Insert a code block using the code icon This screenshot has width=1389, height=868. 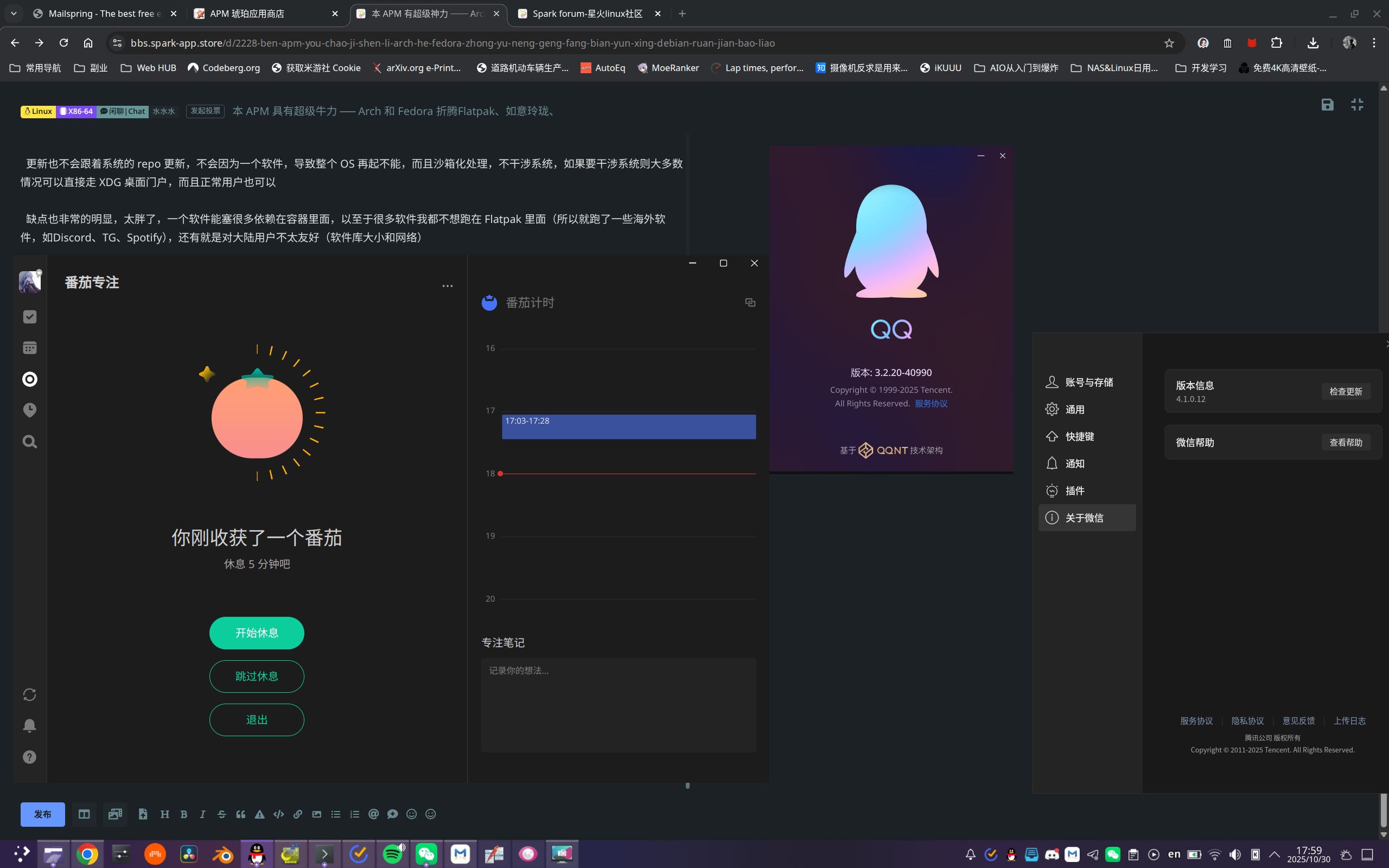pyautogui.click(x=278, y=814)
